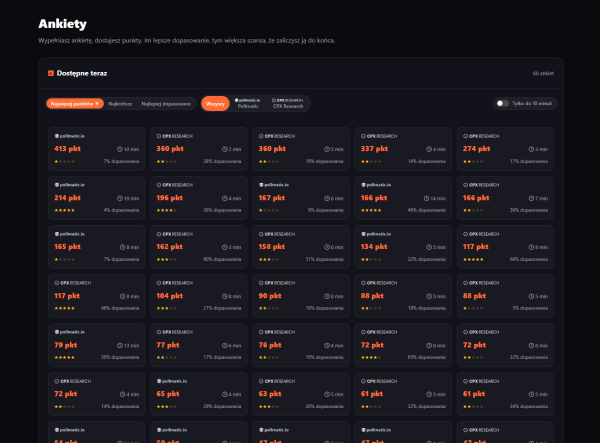This screenshot has height=443, width=600.
Task: Filter surveys by CPX Research provider
Action: coord(288,103)
